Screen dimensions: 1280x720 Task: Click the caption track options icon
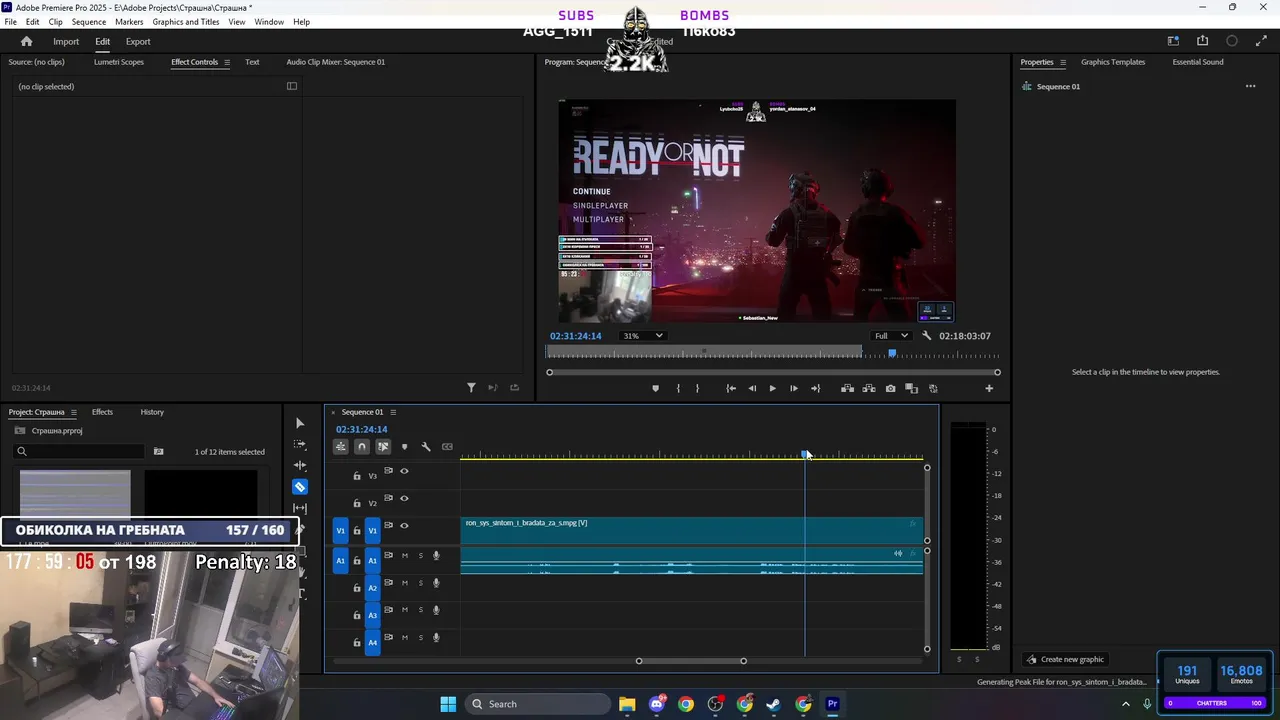pos(447,447)
